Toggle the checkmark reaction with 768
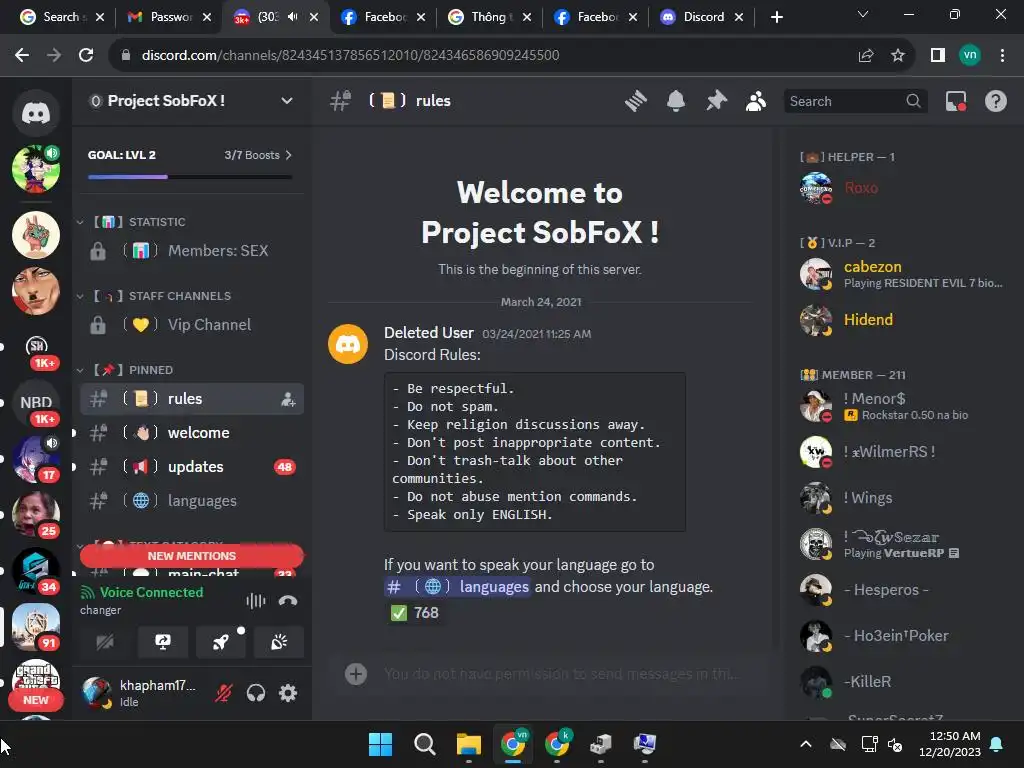 [415, 613]
